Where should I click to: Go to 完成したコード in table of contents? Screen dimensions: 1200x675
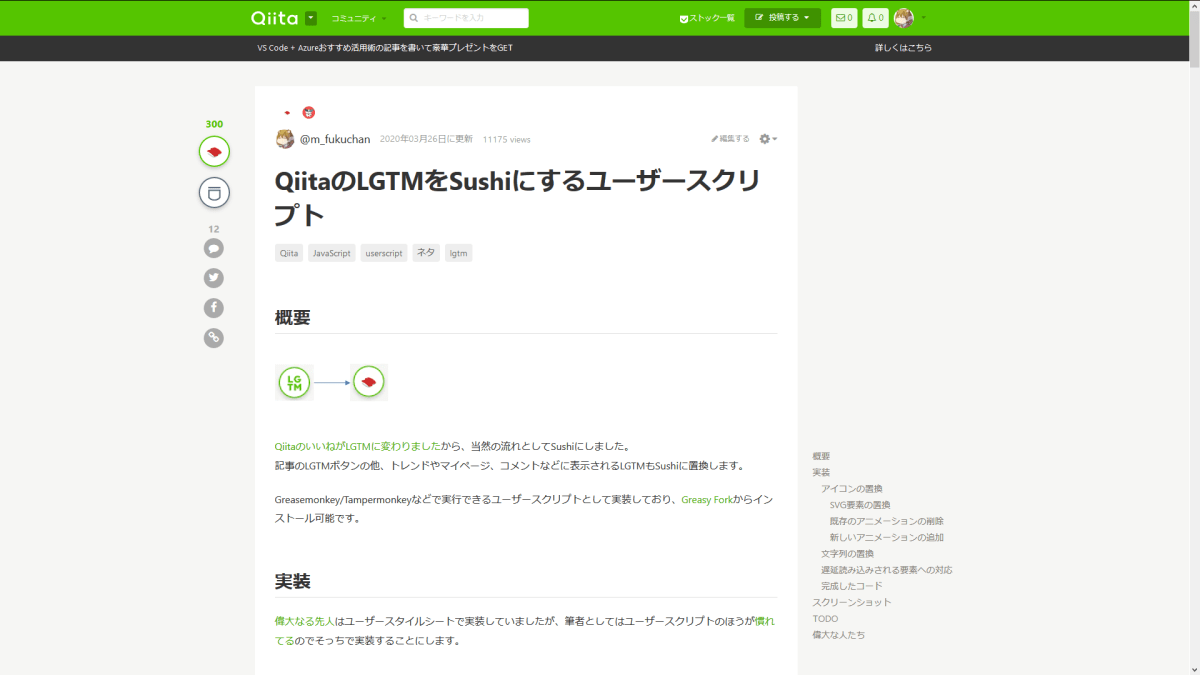click(x=852, y=586)
